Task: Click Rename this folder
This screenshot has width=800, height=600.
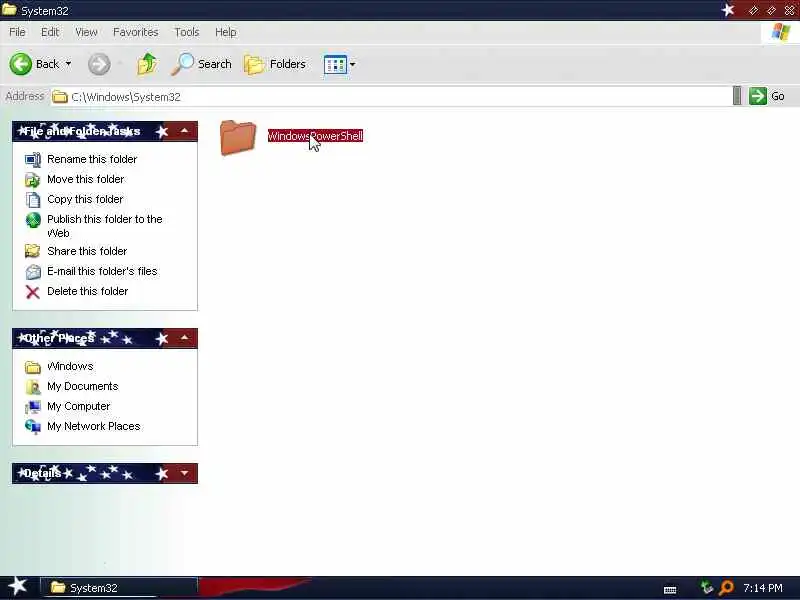Action: click(92, 159)
